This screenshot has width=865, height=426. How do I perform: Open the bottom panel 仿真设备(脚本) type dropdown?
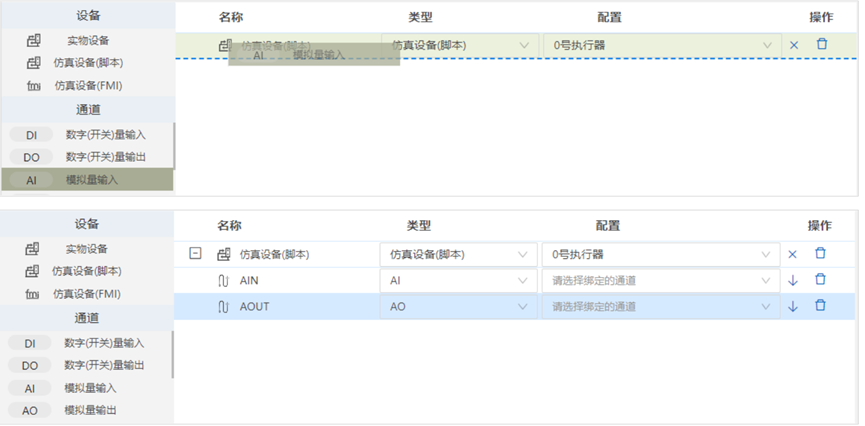pos(458,254)
